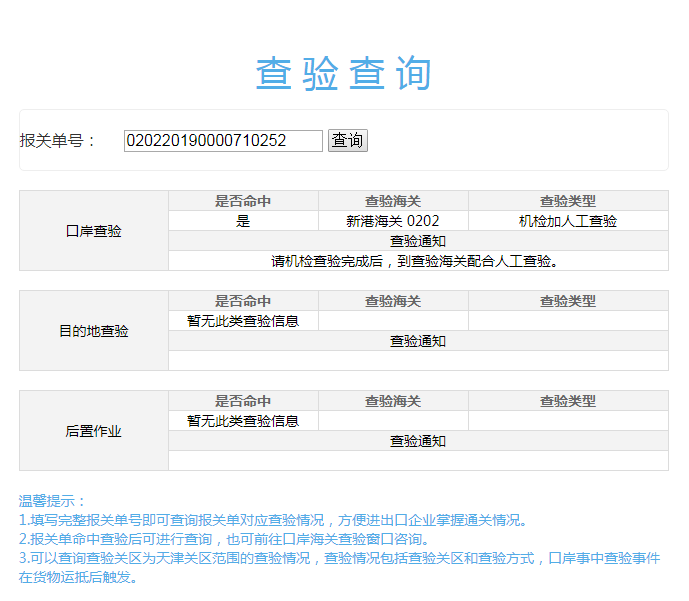Viewport: 689px width, 601px height.
Task: Click 是否命中 header in 口岸查验 table
Action: click(x=243, y=201)
